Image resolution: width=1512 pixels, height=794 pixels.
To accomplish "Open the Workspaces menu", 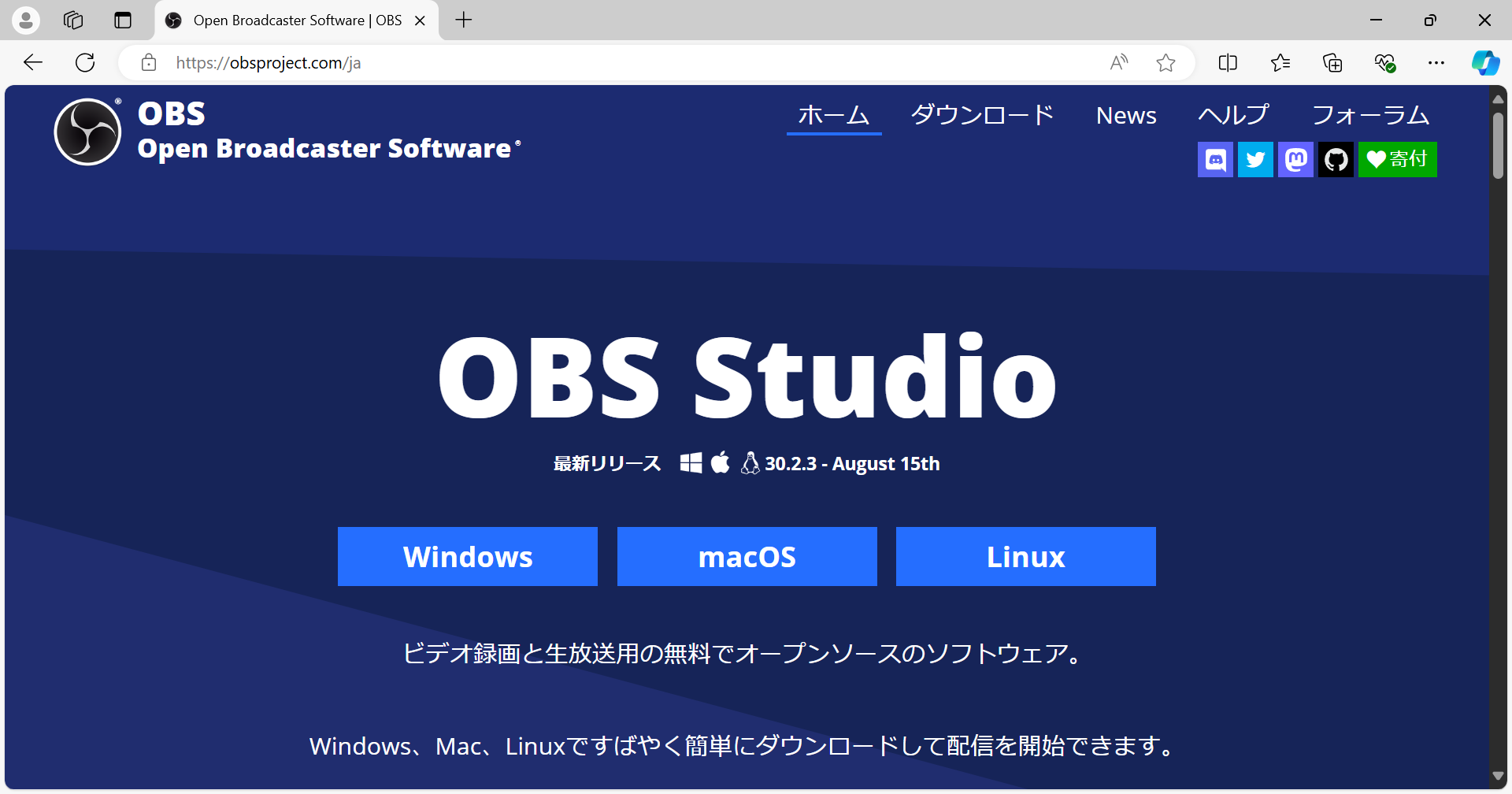I will click(73, 20).
